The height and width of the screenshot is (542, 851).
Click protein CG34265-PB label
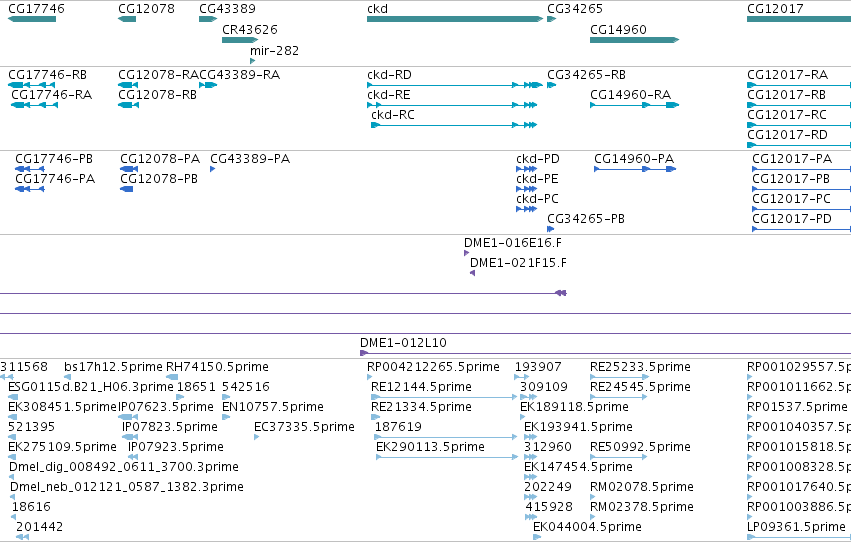point(586,219)
